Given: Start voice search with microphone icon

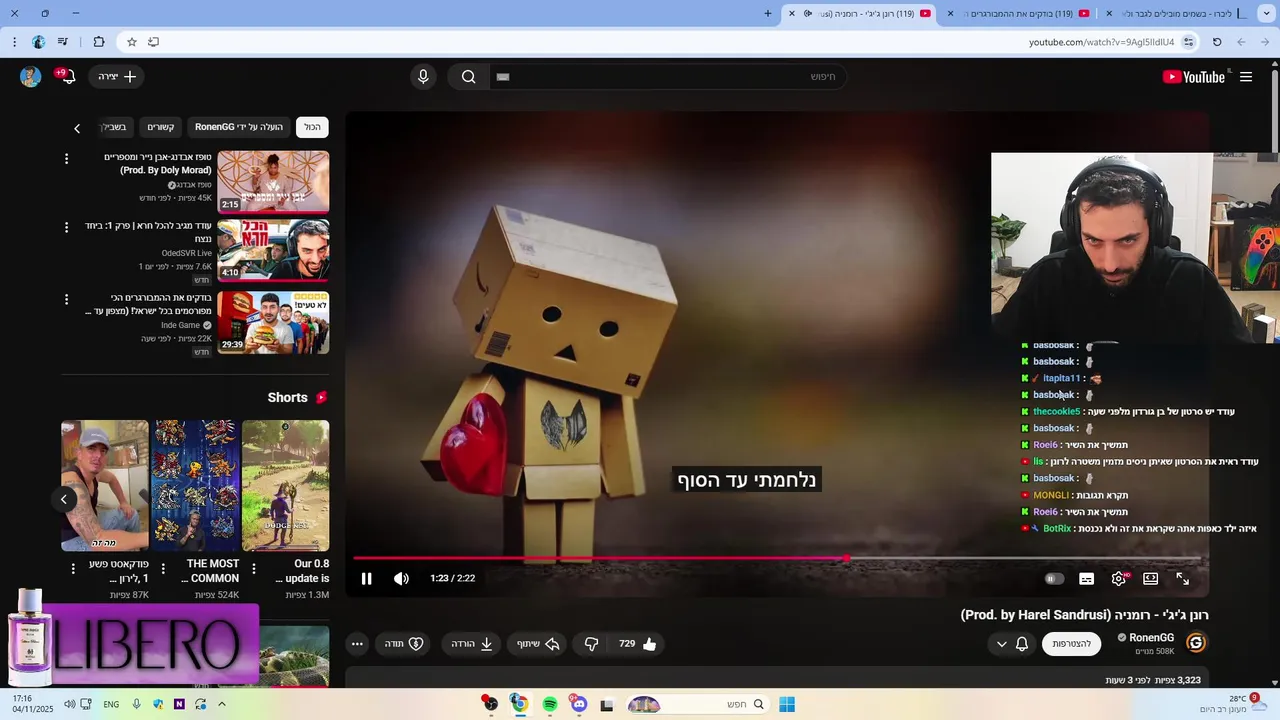Looking at the screenshot, I should click(423, 77).
